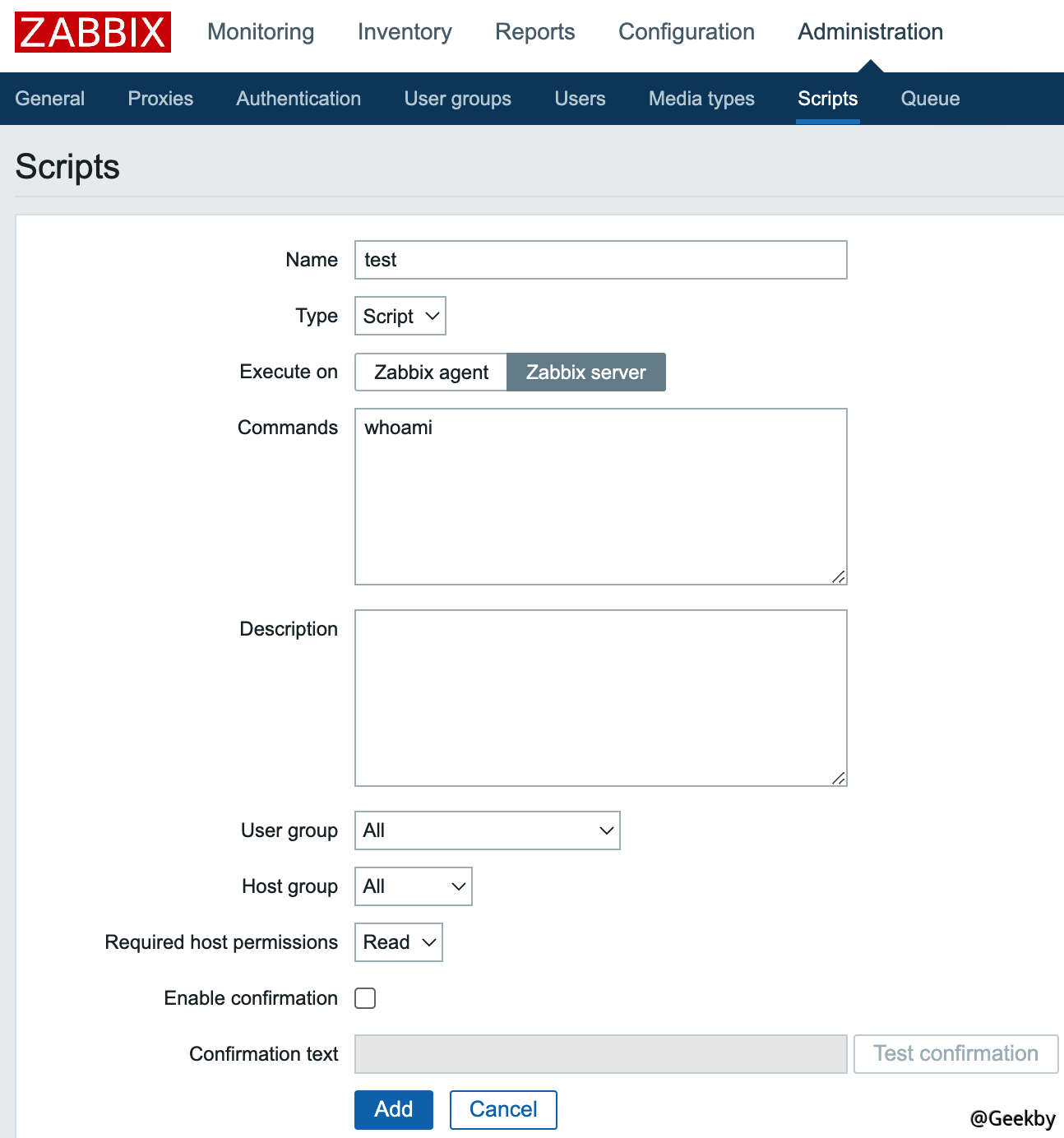Go to the Configuration menu
The image size is (1064, 1138).
686,32
